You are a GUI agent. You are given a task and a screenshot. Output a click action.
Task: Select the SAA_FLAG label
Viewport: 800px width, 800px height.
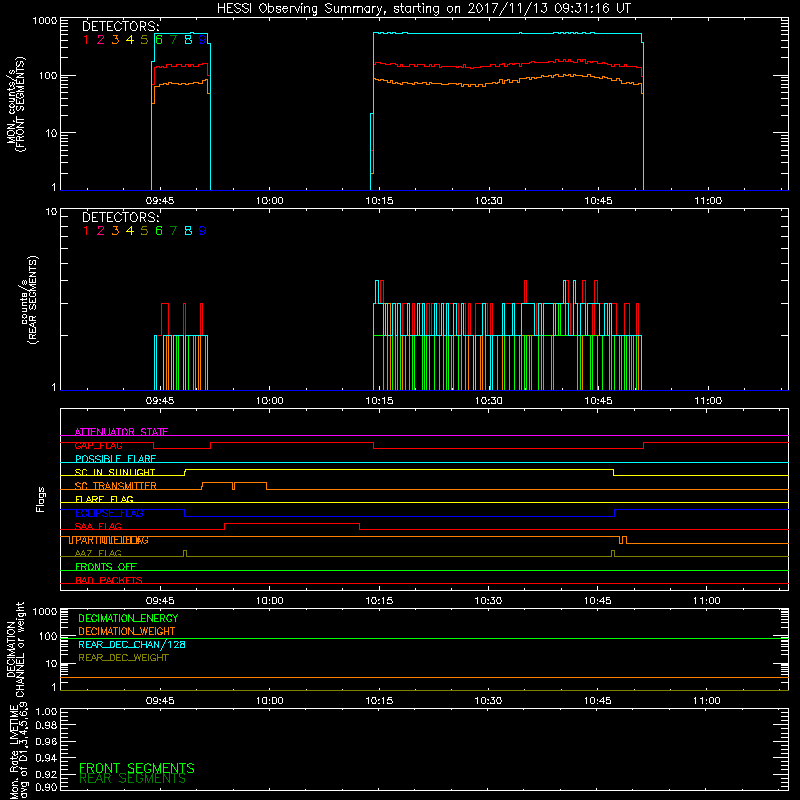tap(98, 526)
